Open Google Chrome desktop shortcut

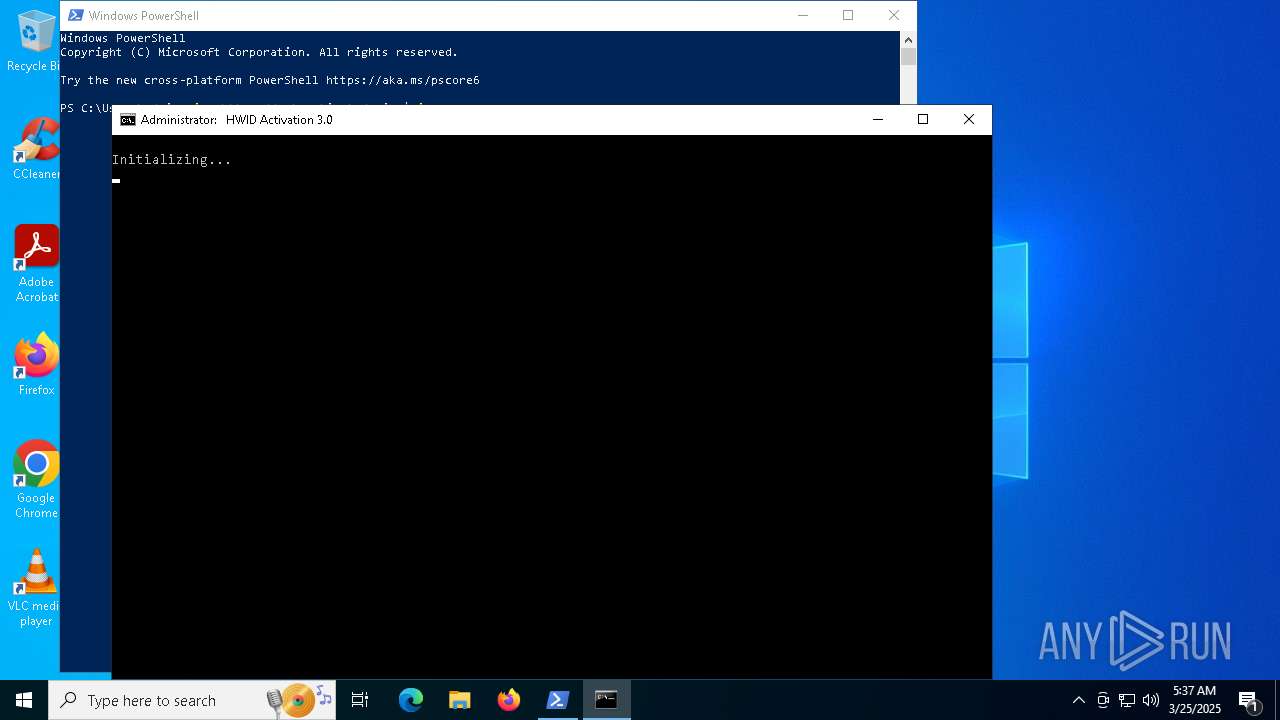pos(36,480)
